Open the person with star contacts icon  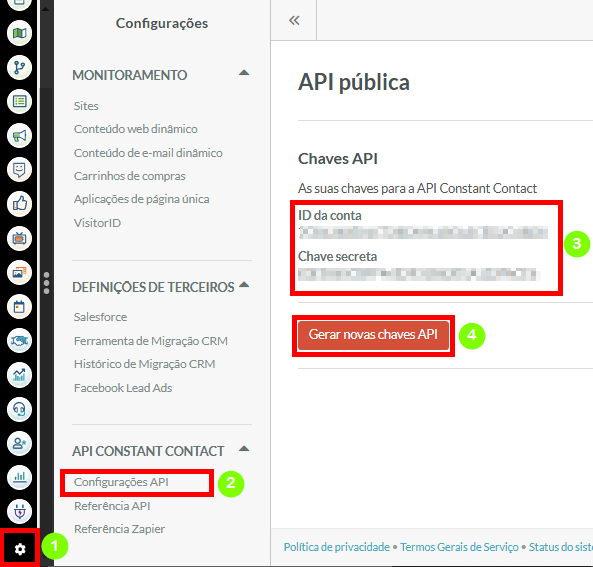pyautogui.click(x=19, y=443)
